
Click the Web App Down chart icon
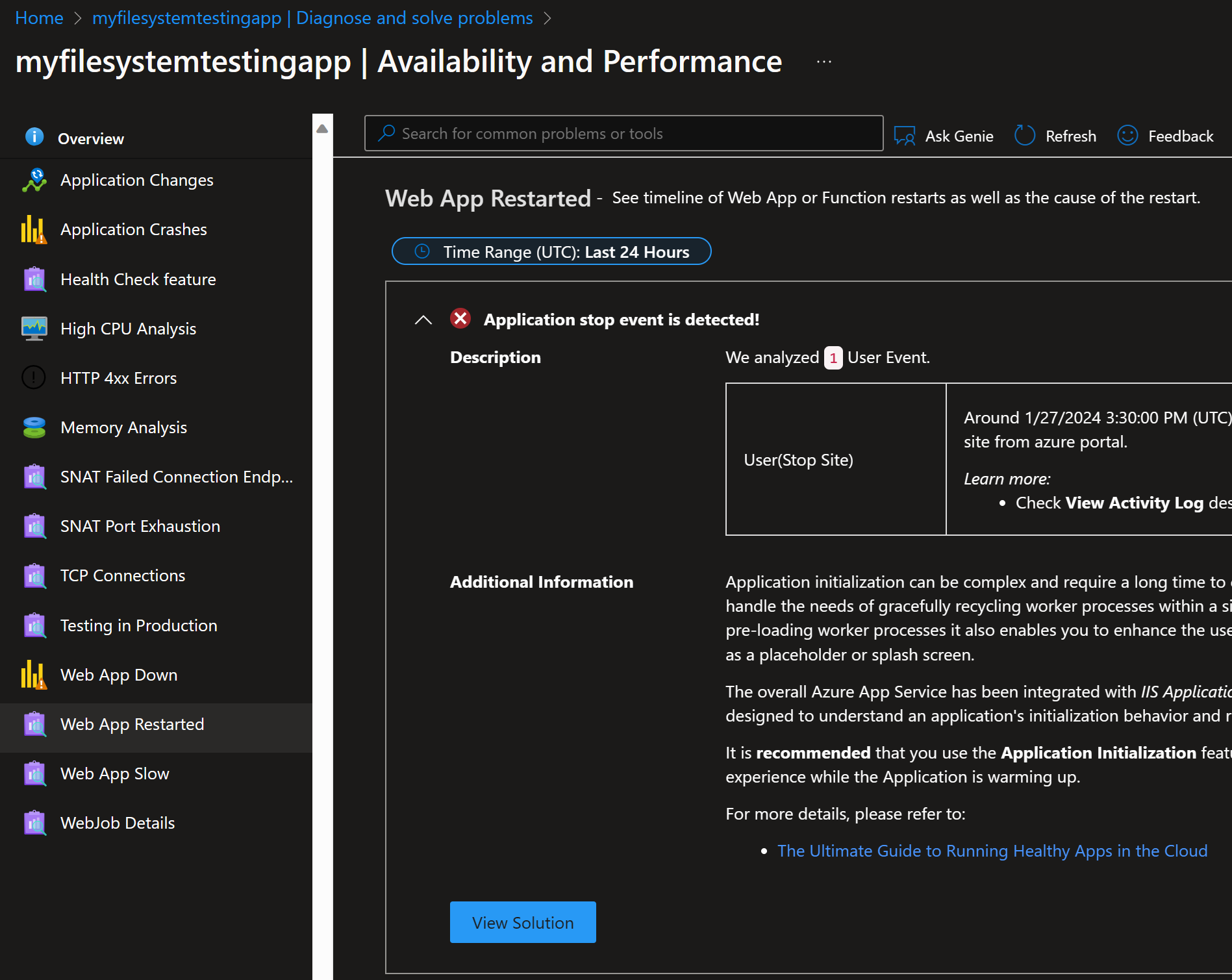(34, 675)
